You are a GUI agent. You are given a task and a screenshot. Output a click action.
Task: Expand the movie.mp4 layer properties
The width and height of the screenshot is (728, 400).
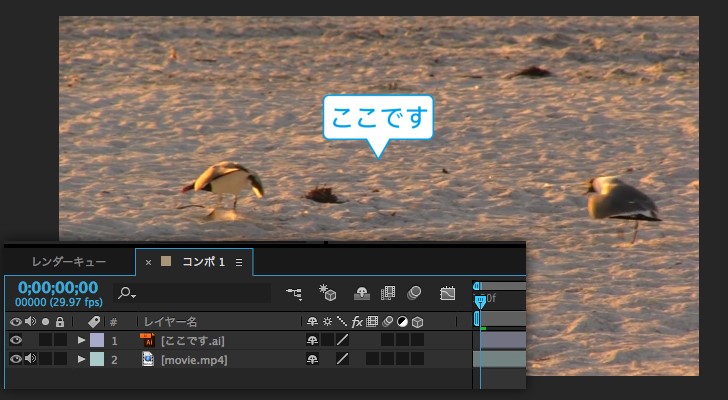(82, 359)
